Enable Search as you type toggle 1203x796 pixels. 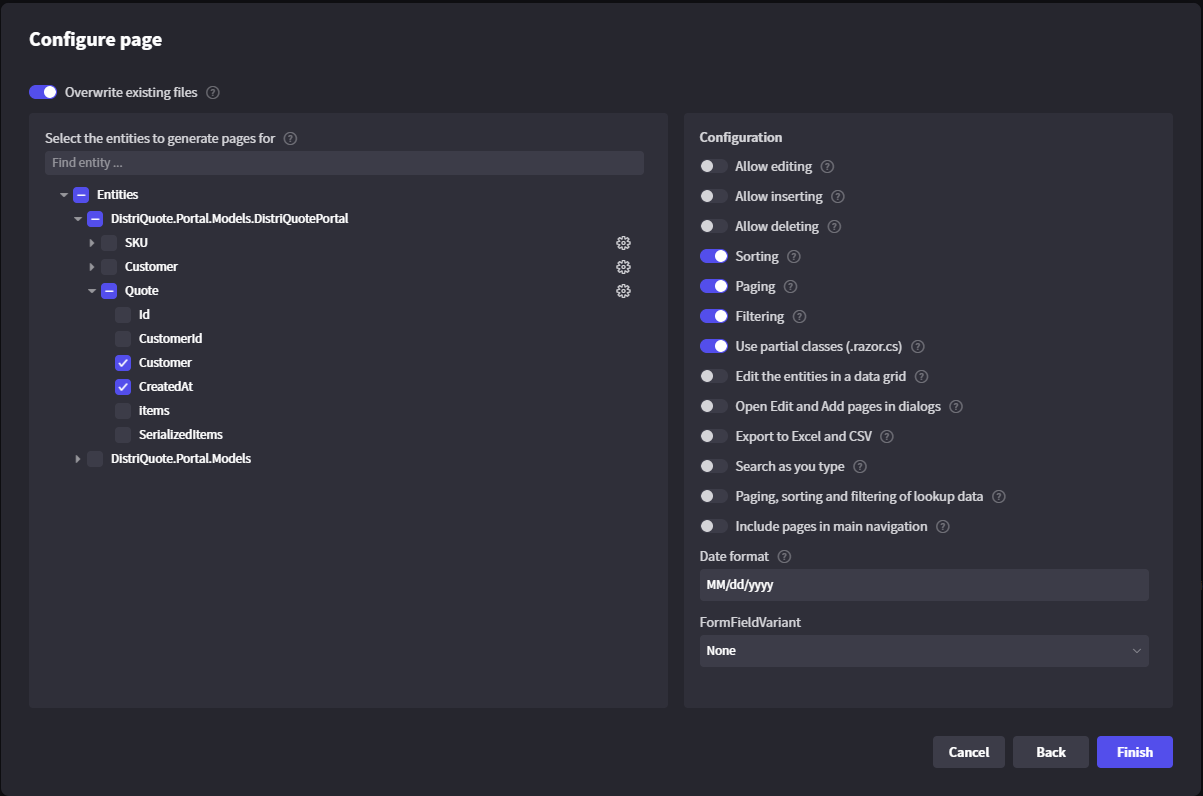(x=714, y=466)
